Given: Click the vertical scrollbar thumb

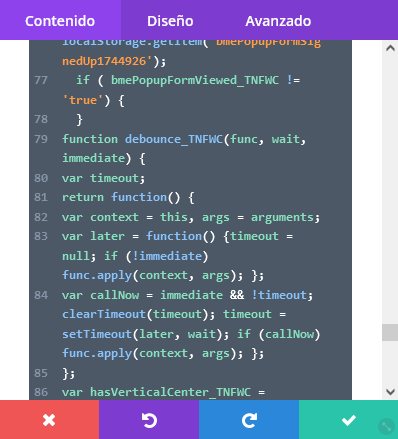Looking at the screenshot, I should click(x=390, y=332).
